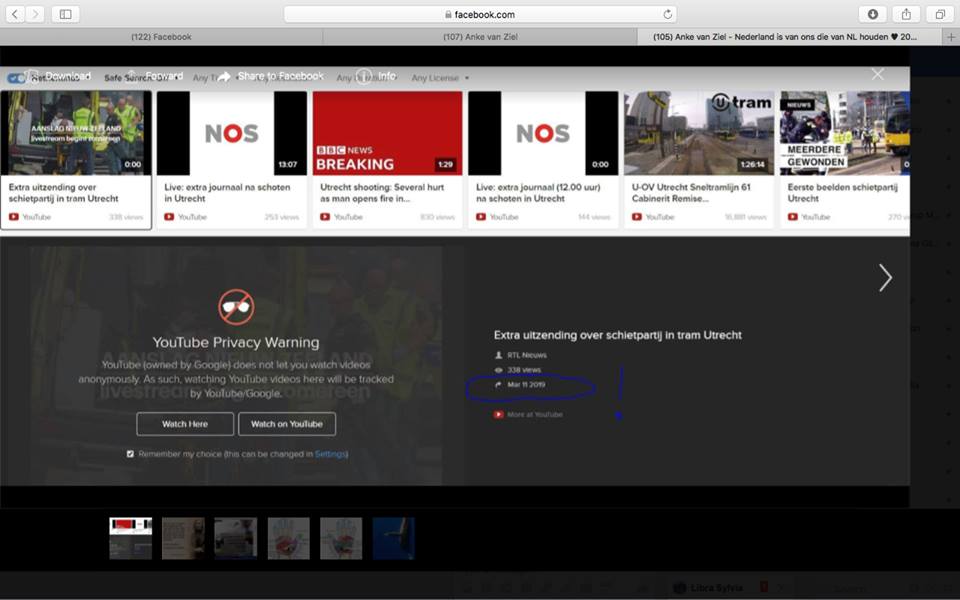Viewport: 960px width, 600px height.
Task: Click YouTube icon under U-OV Utrecht card
Action: click(637, 217)
